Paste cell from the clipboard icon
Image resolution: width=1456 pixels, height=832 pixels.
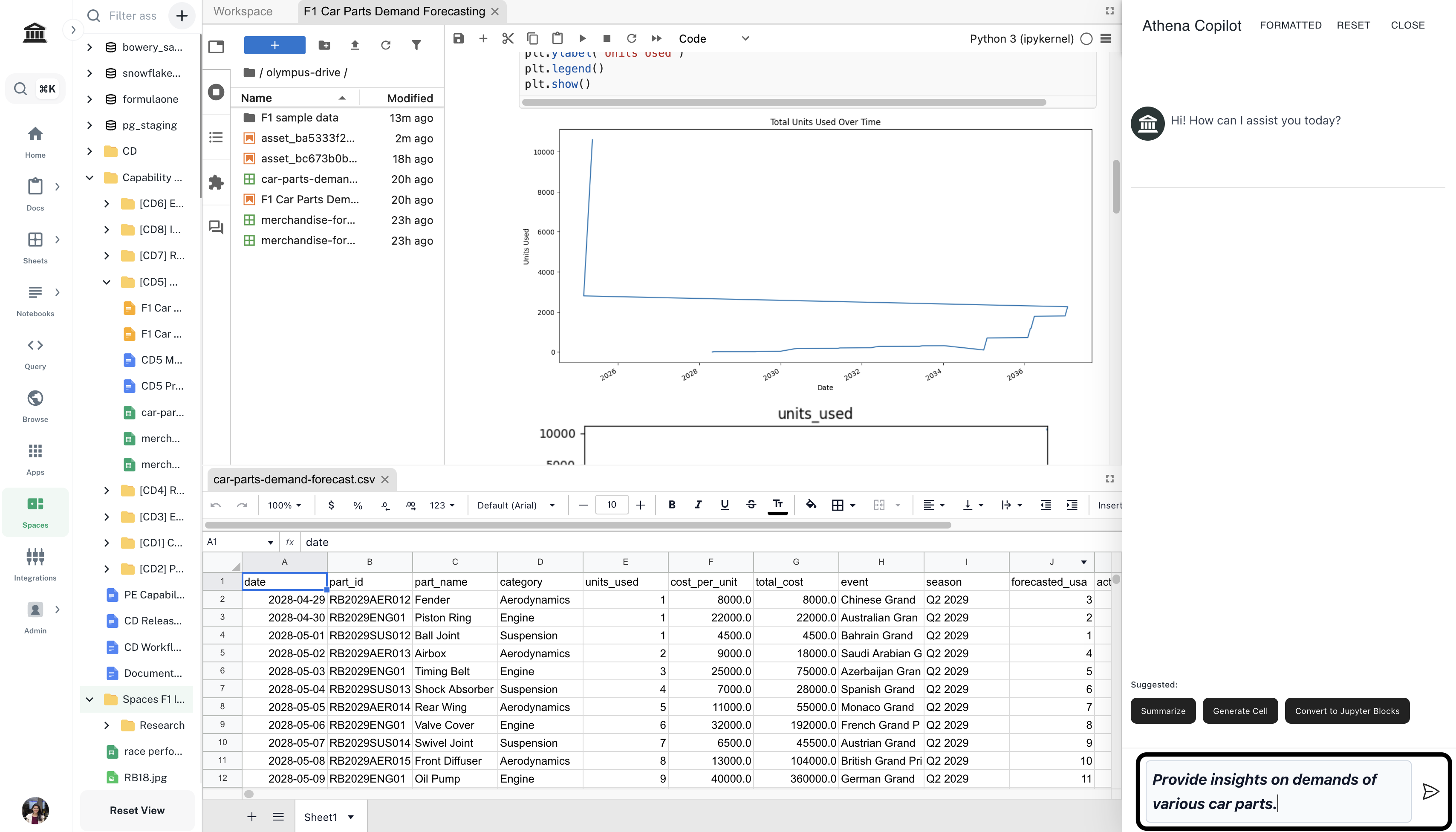click(x=557, y=38)
